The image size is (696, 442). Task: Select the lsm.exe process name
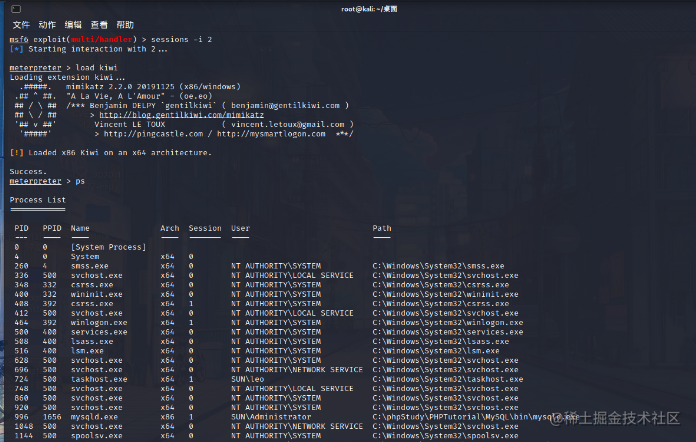click(87, 351)
